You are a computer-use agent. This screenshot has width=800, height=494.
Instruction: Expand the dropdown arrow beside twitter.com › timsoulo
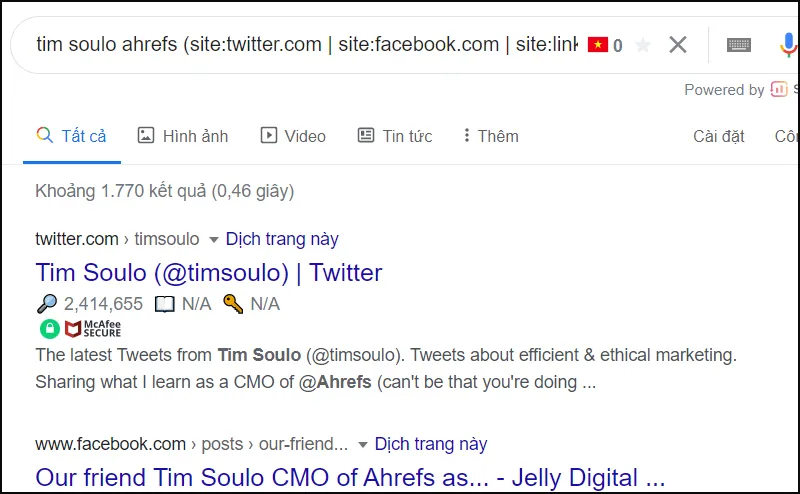coord(213,240)
